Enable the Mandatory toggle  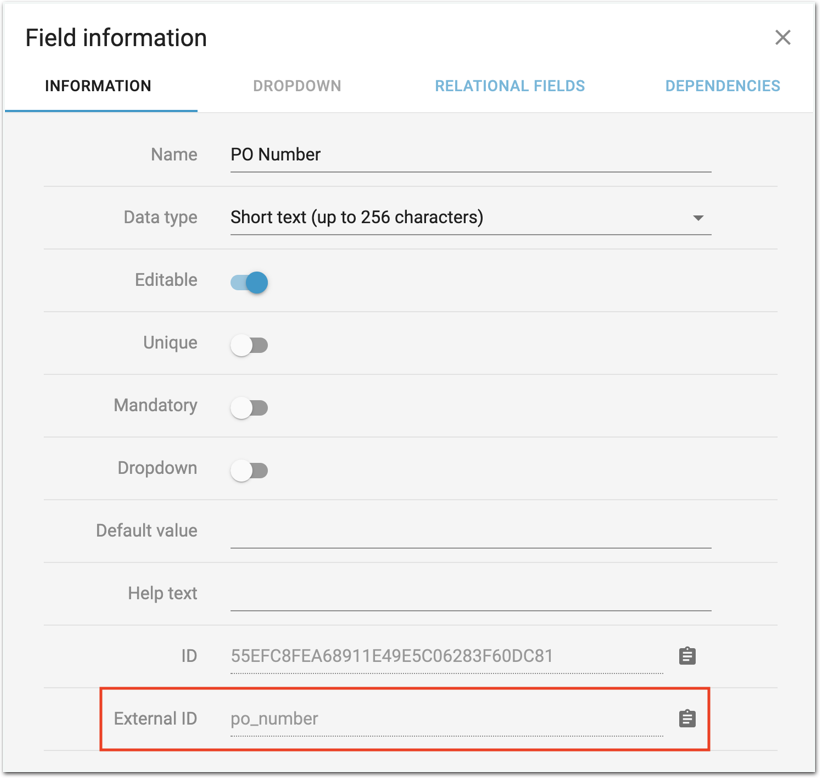click(x=249, y=408)
